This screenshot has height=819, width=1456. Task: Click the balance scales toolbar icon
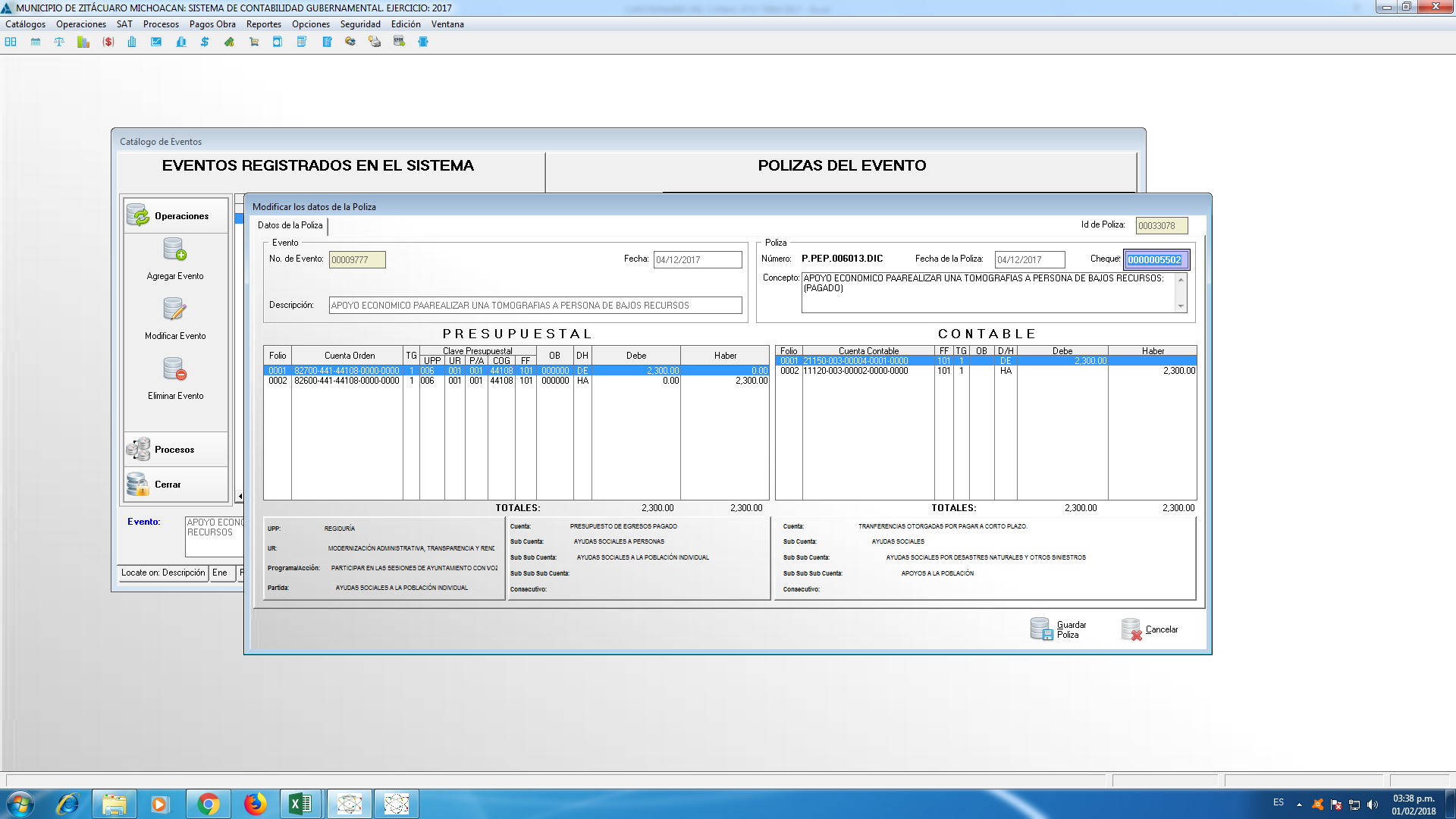coord(59,42)
